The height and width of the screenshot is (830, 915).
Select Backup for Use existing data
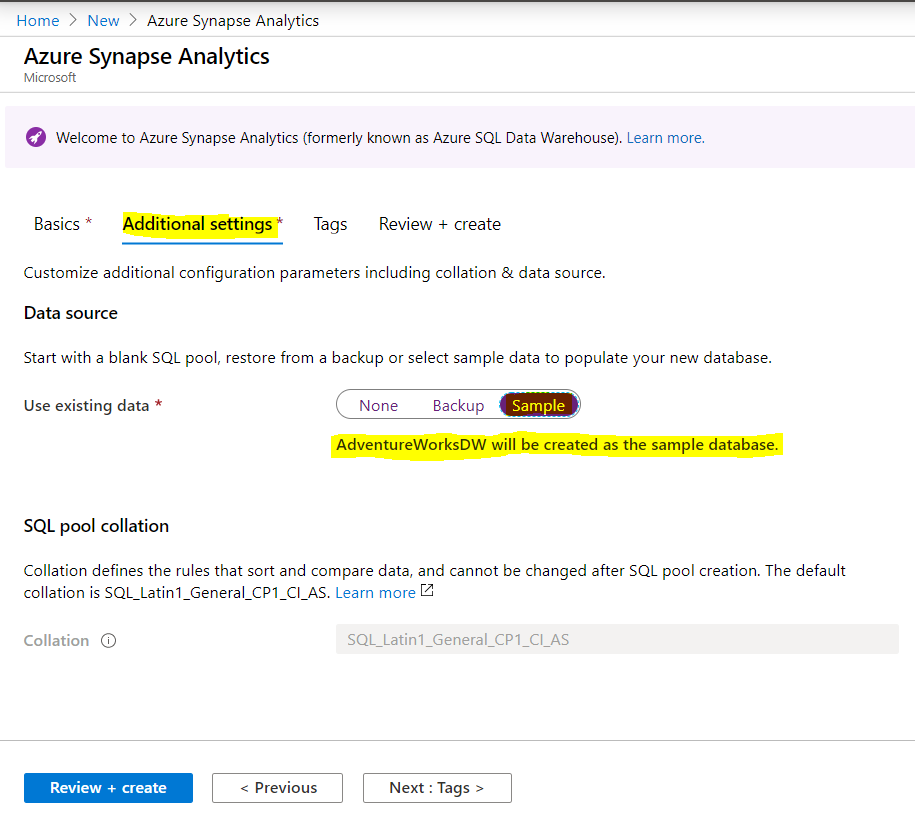coord(458,405)
